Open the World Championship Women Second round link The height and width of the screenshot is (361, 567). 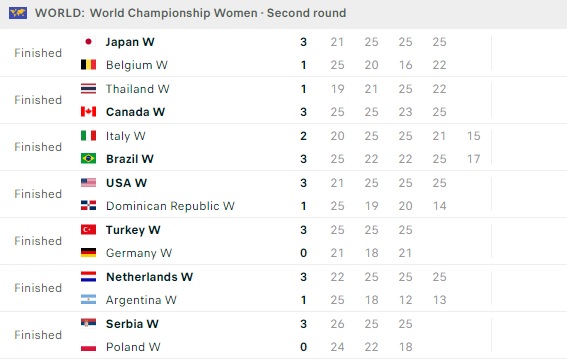tap(218, 13)
